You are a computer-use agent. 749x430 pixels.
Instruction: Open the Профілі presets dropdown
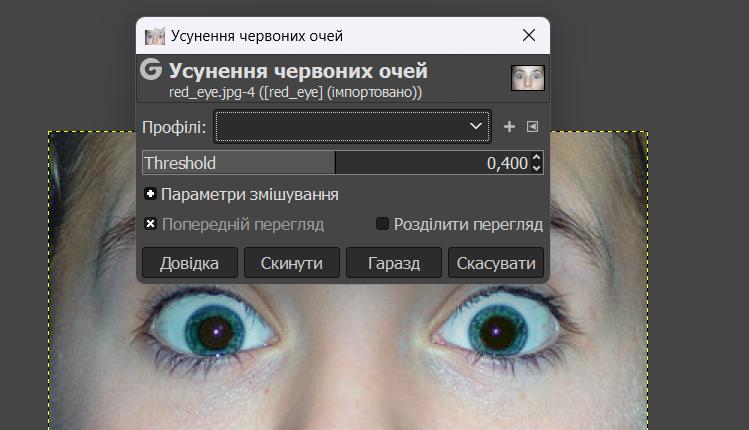[x=353, y=126]
